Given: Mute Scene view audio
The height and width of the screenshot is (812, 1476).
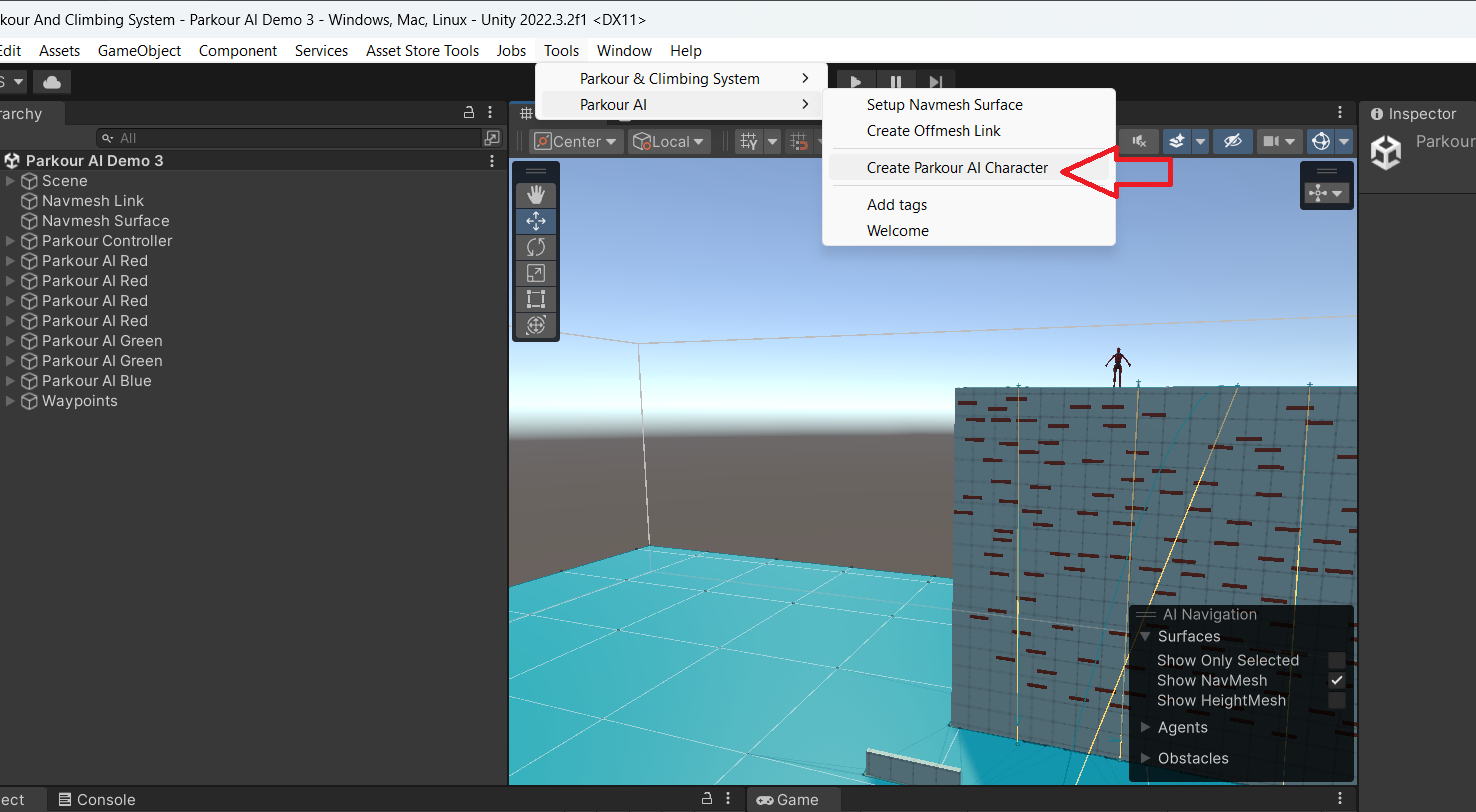Looking at the screenshot, I should (1139, 142).
